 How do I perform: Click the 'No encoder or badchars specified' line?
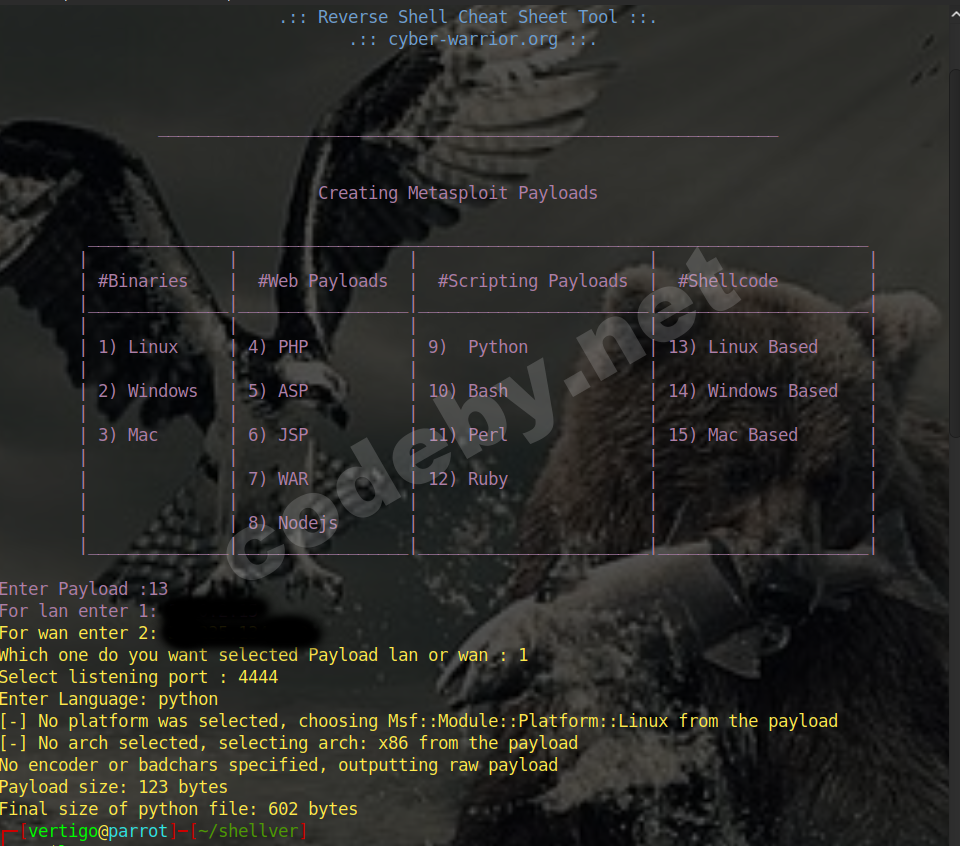(279, 765)
